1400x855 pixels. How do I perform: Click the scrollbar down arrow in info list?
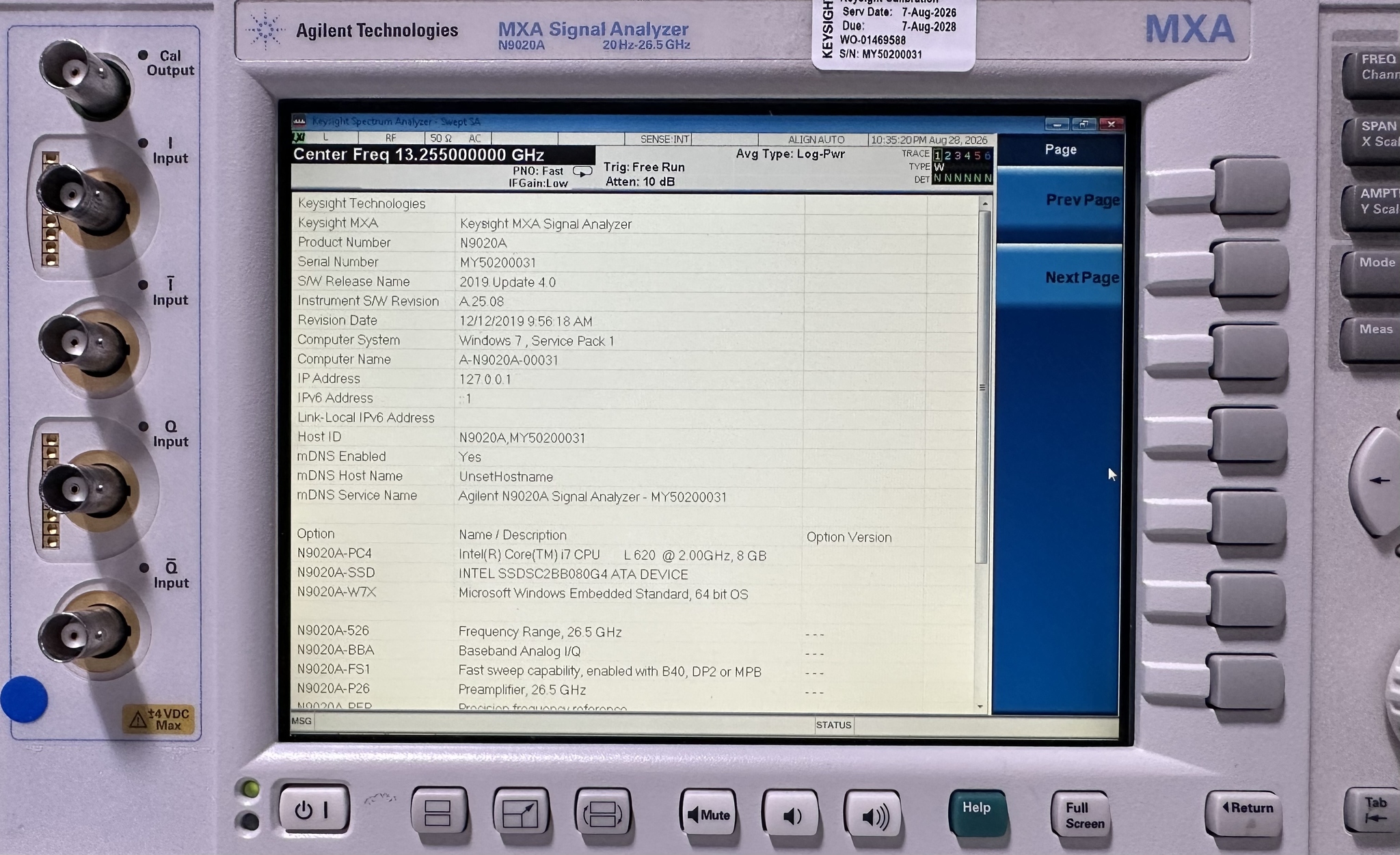coord(982,707)
